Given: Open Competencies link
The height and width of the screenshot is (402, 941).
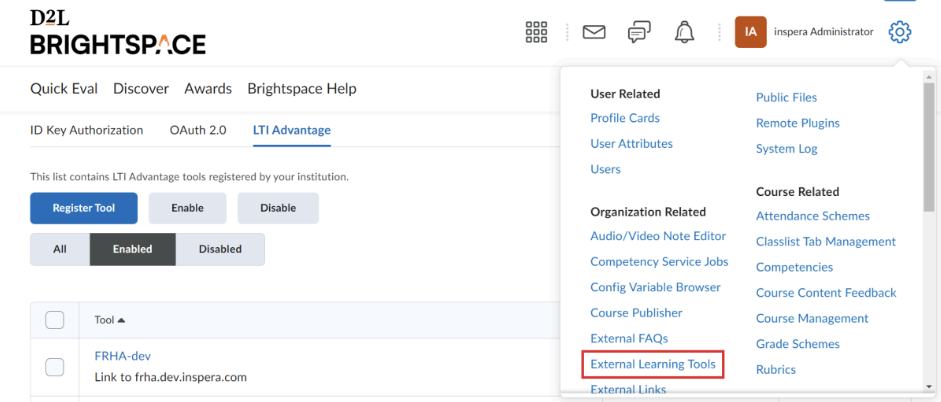Looking at the screenshot, I should (x=795, y=268).
